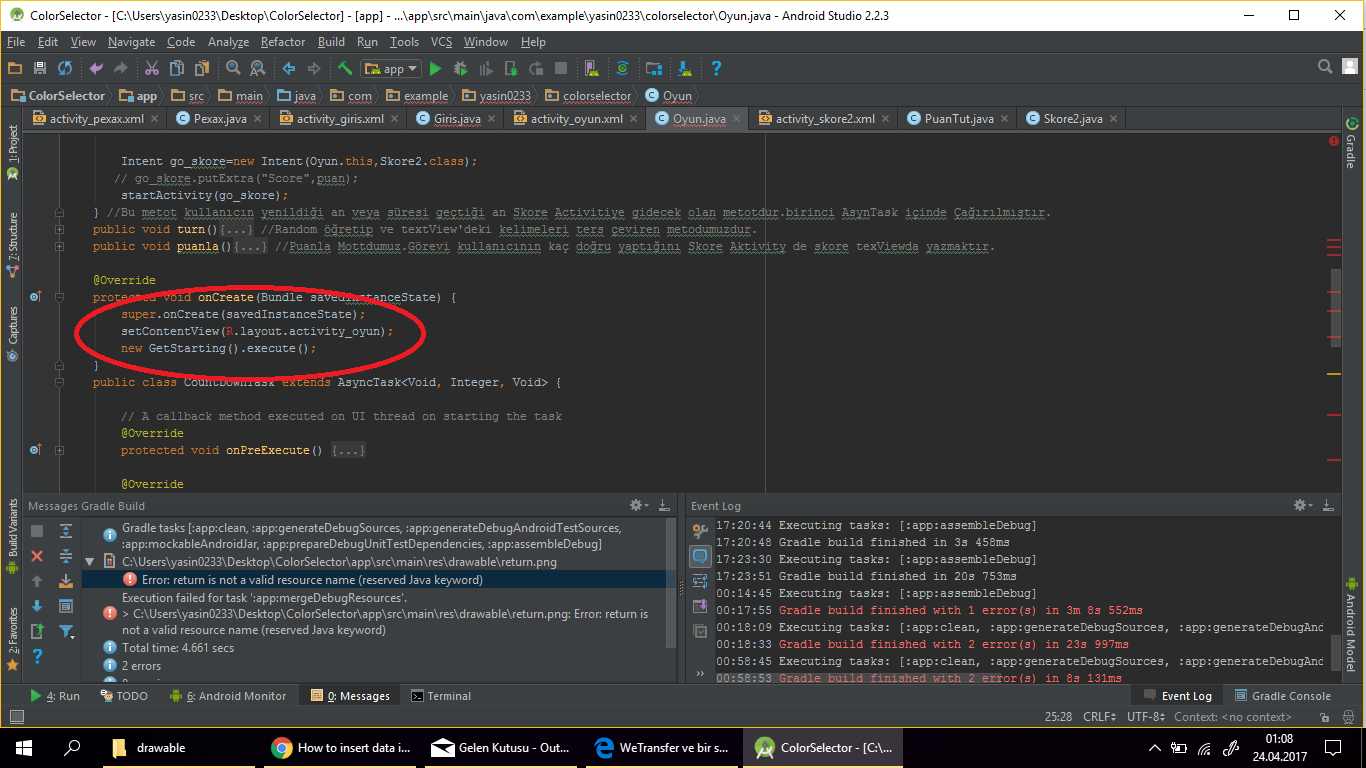Toggle autoscroll to source in Messages panel
Viewport: 1366px width, 768px height.
coord(66,581)
